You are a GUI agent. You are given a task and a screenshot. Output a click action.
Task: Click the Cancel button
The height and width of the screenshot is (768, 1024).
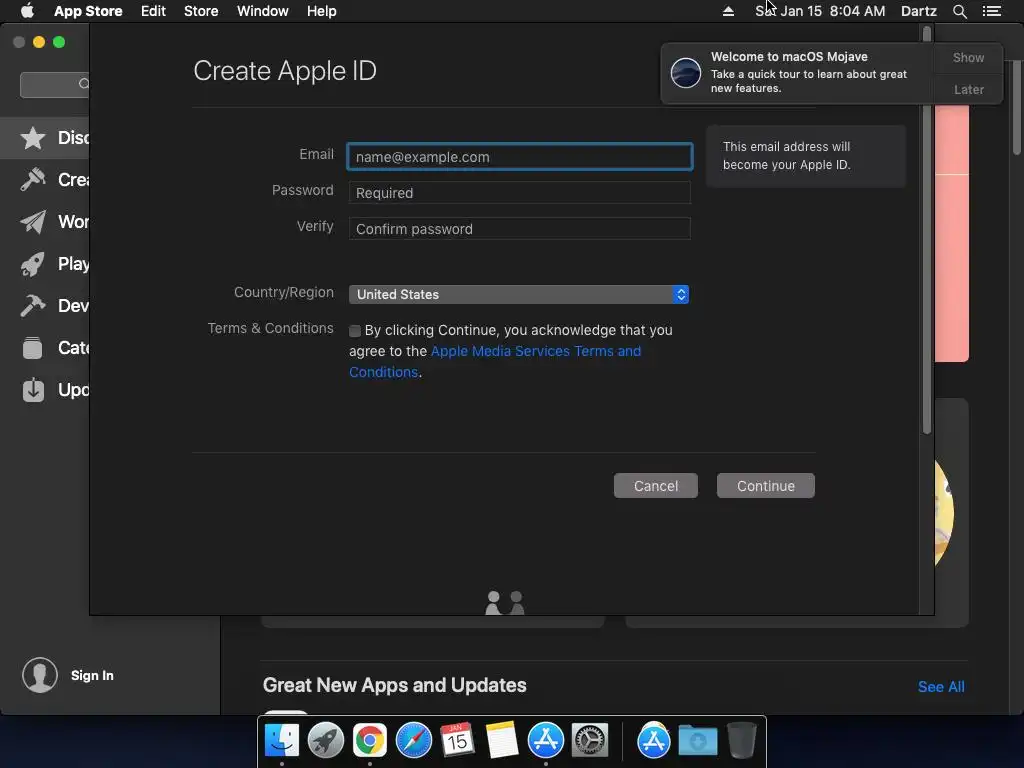pos(656,486)
